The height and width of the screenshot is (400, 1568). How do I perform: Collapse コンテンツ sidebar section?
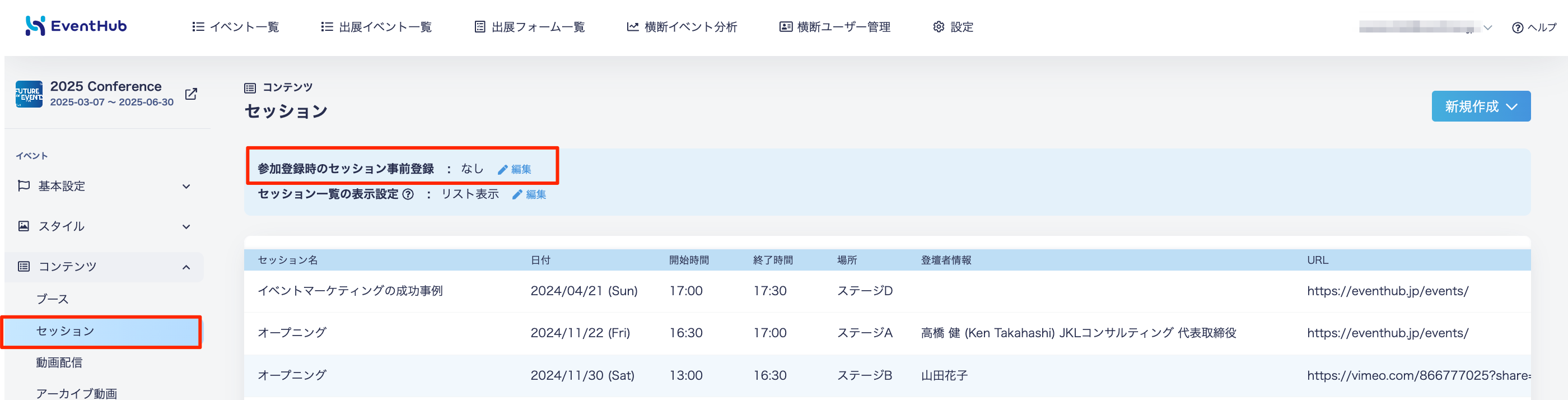tap(186, 267)
